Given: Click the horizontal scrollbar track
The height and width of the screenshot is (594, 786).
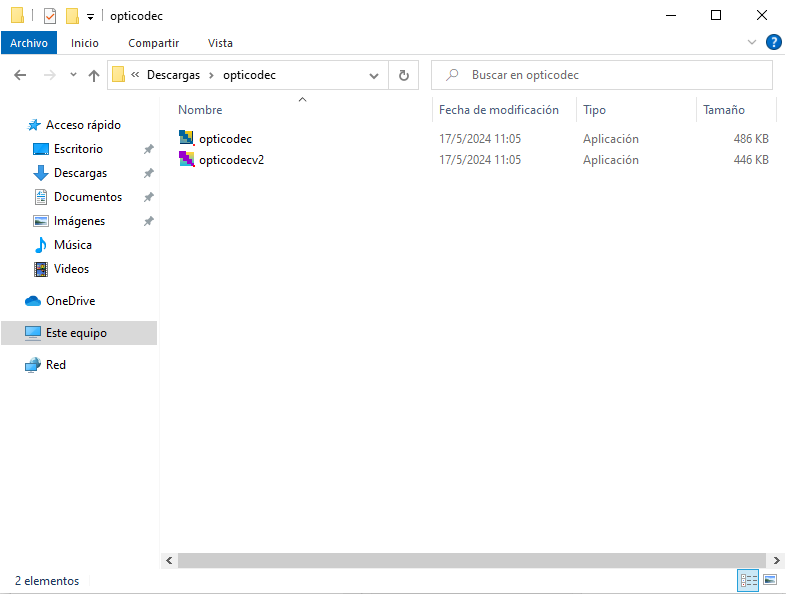Looking at the screenshot, I should [470, 561].
